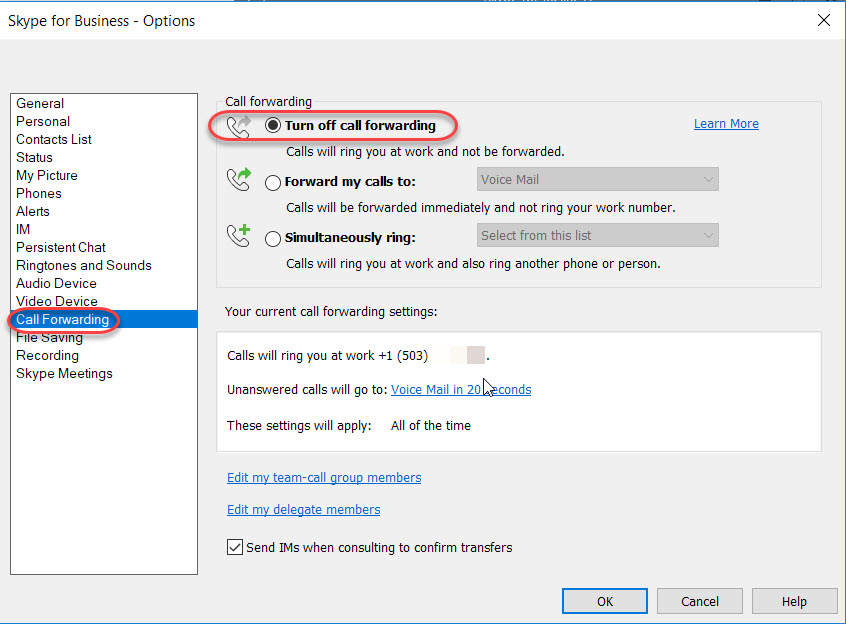Click the green forward-calls arrow icon
Image resolution: width=846 pixels, height=624 pixels.
pos(240,180)
